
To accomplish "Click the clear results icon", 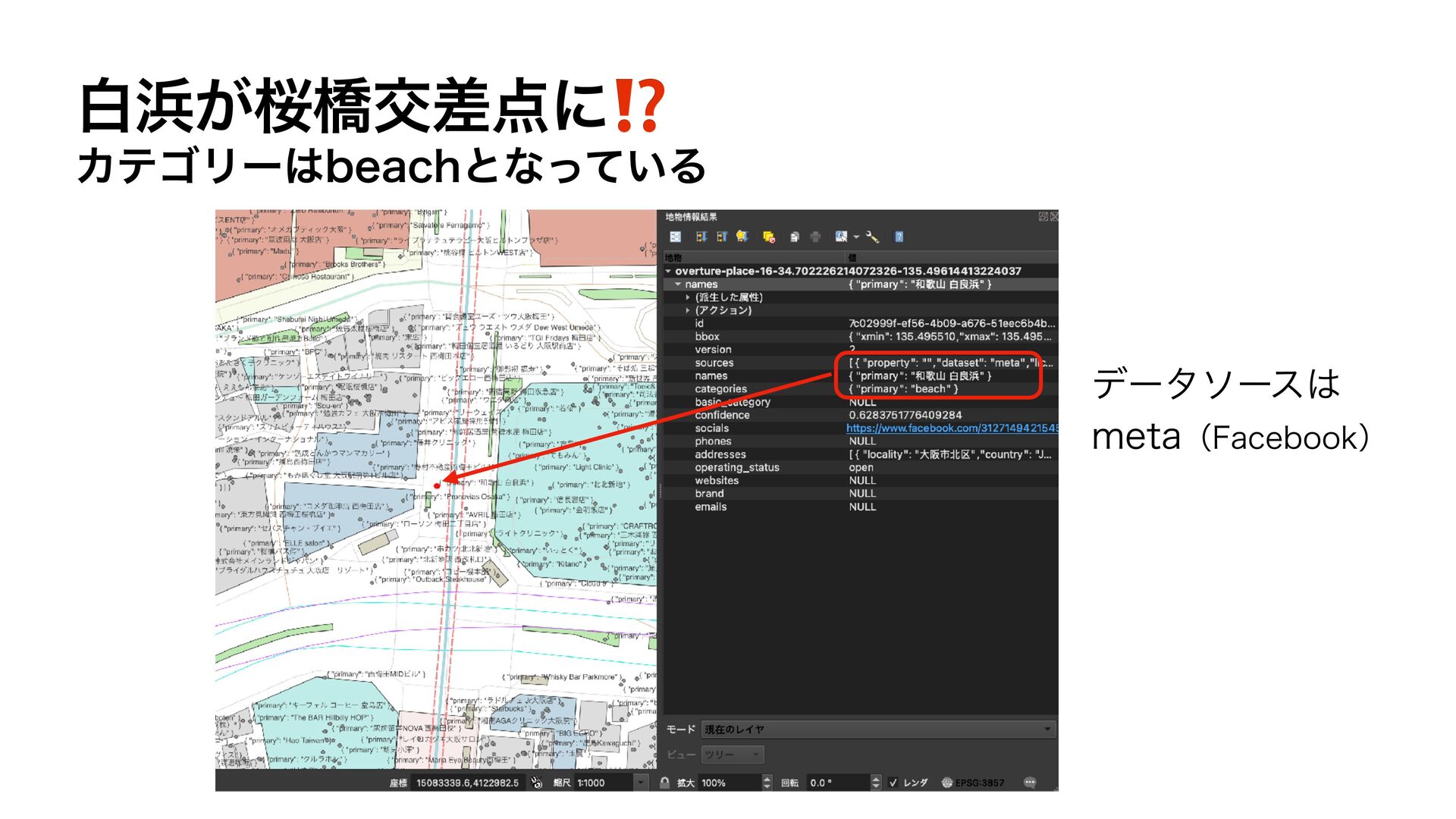I will point(768,237).
